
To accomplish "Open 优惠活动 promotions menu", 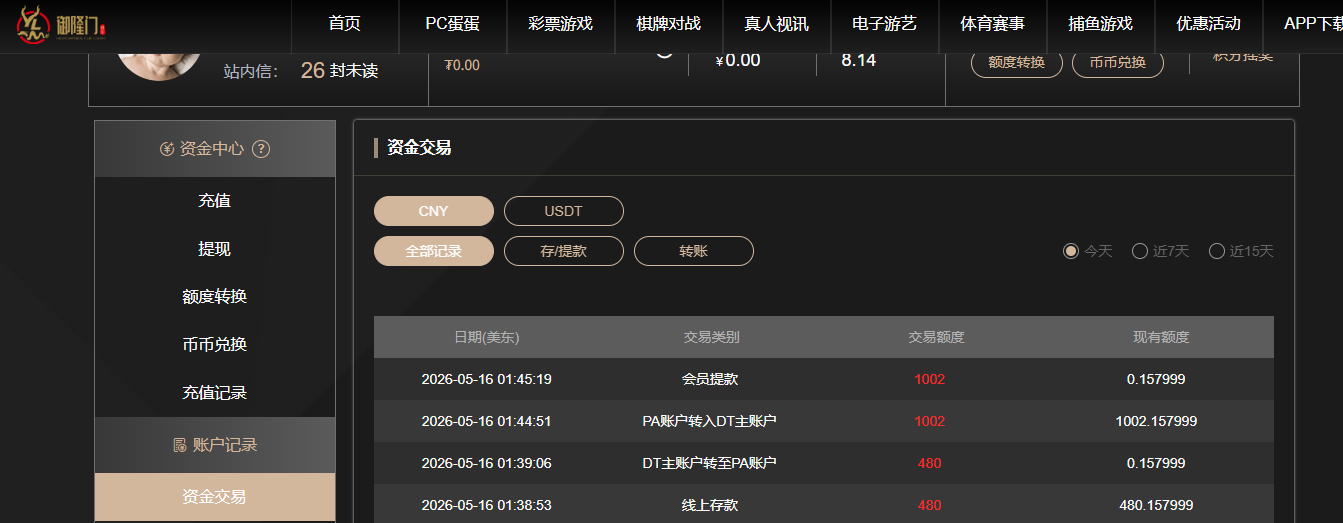I will 1208,24.
